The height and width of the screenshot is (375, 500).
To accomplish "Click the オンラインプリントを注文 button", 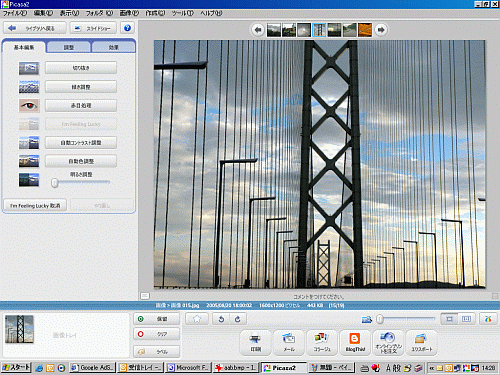I will point(388,343).
